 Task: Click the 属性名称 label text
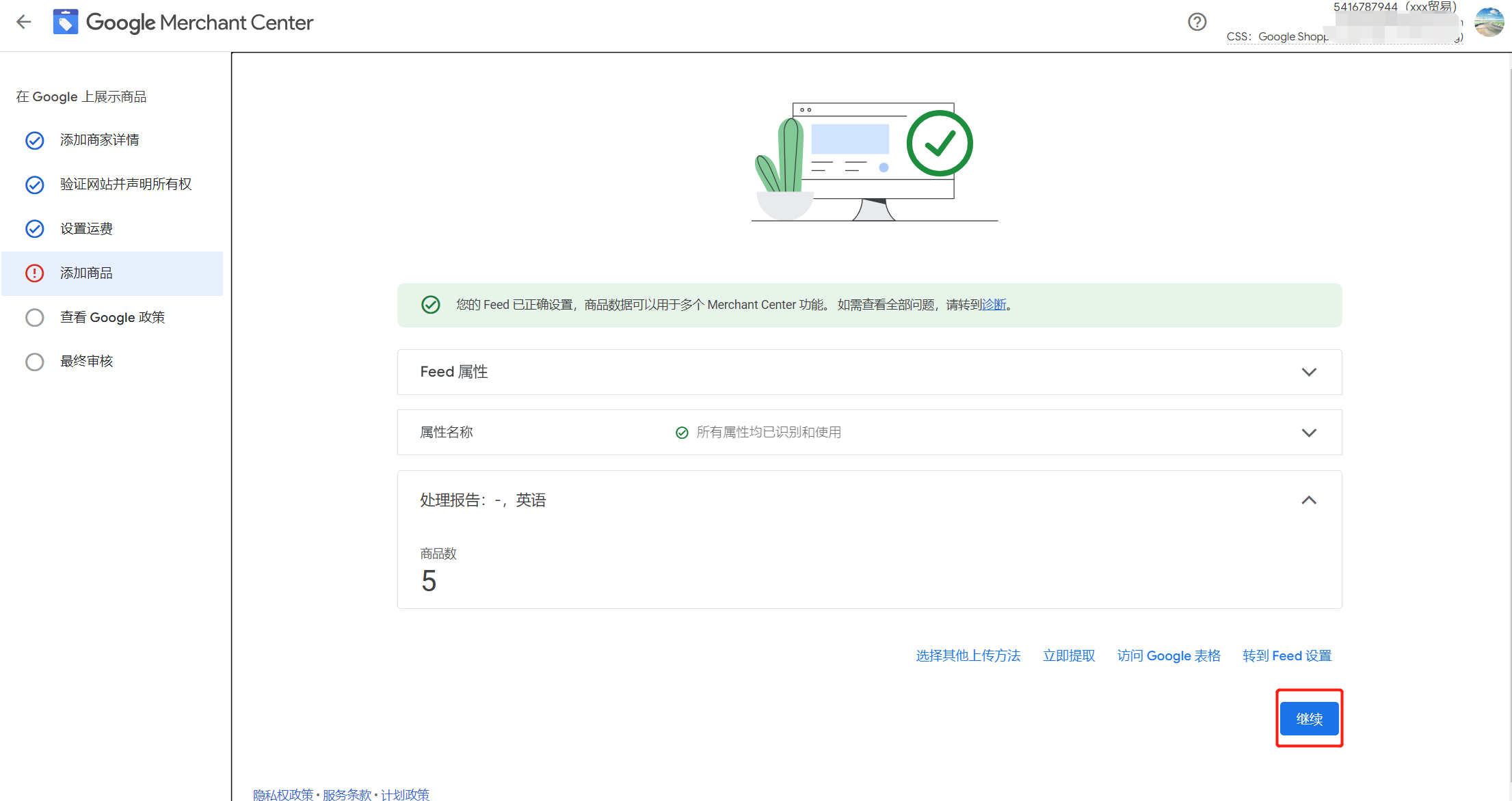447,433
